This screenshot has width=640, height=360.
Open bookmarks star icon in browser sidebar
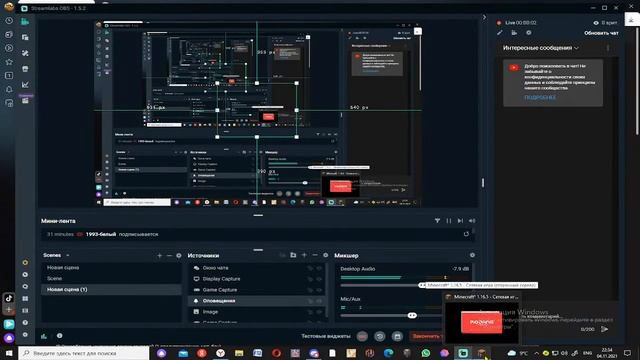pos(9,62)
